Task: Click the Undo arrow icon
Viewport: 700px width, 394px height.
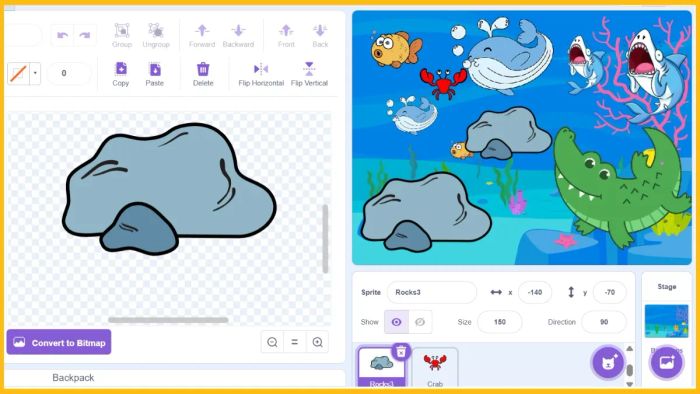Action: [x=62, y=35]
